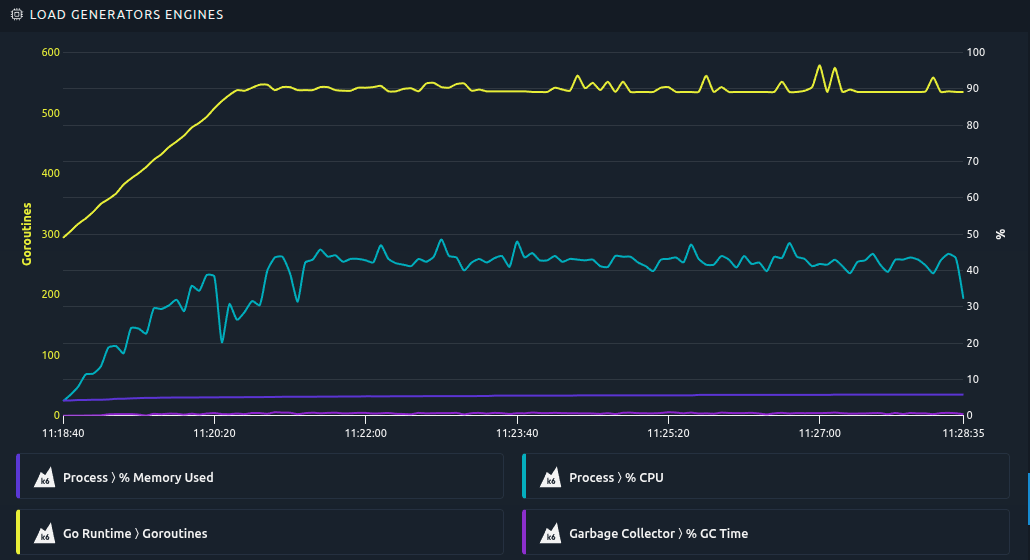Click the 90 value on the percent axis

click(x=972, y=89)
